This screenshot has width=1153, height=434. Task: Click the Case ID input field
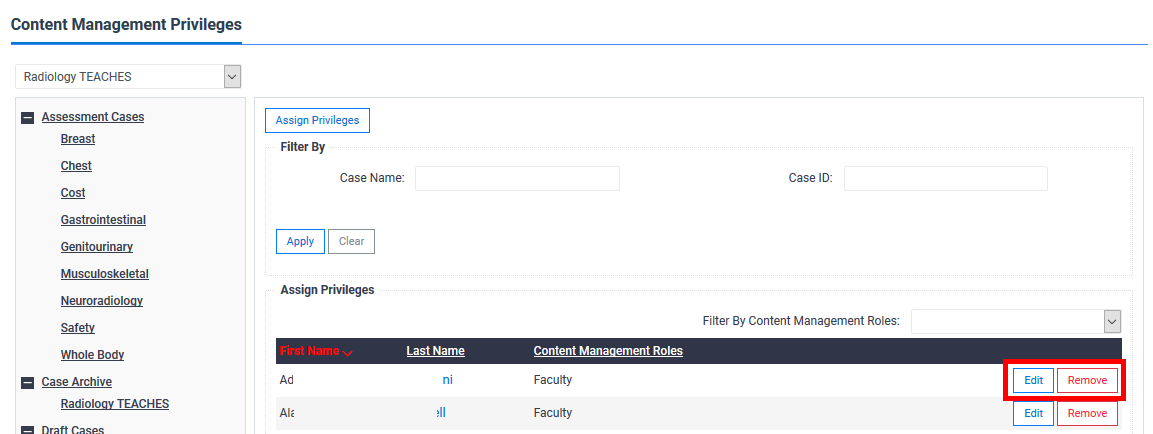946,178
